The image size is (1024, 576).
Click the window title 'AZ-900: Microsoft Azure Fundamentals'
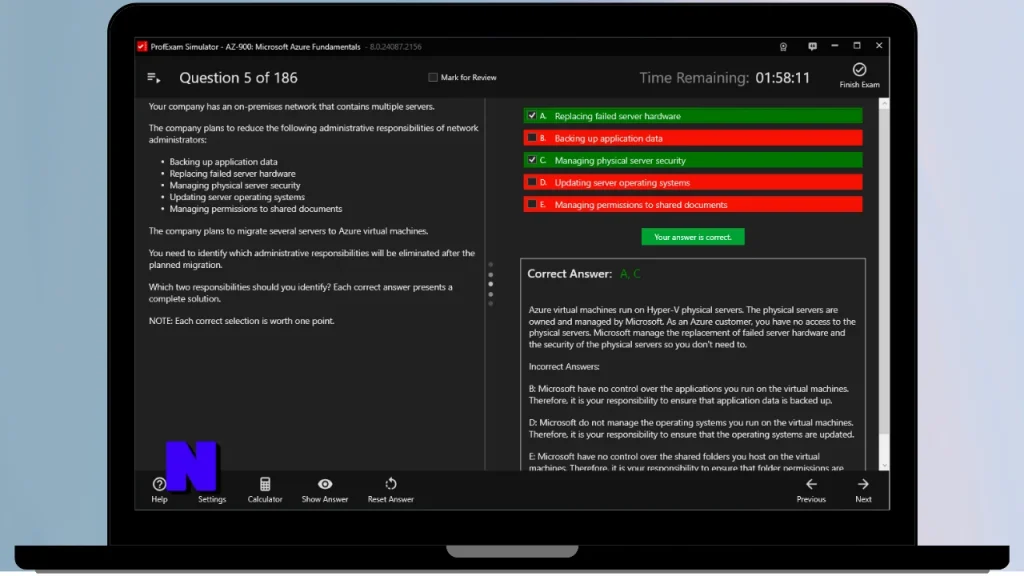tap(293, 46)
